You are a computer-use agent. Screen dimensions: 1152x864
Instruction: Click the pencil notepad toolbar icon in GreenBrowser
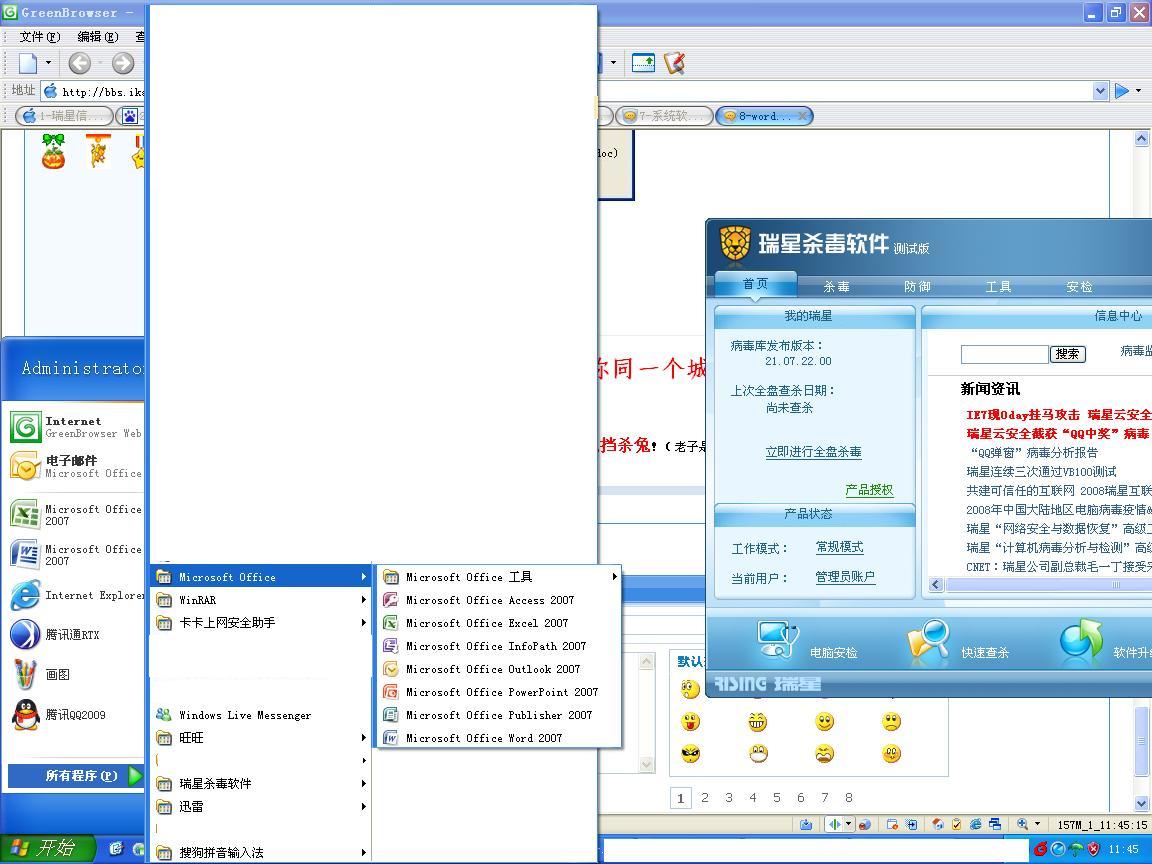tap(674, 63)
